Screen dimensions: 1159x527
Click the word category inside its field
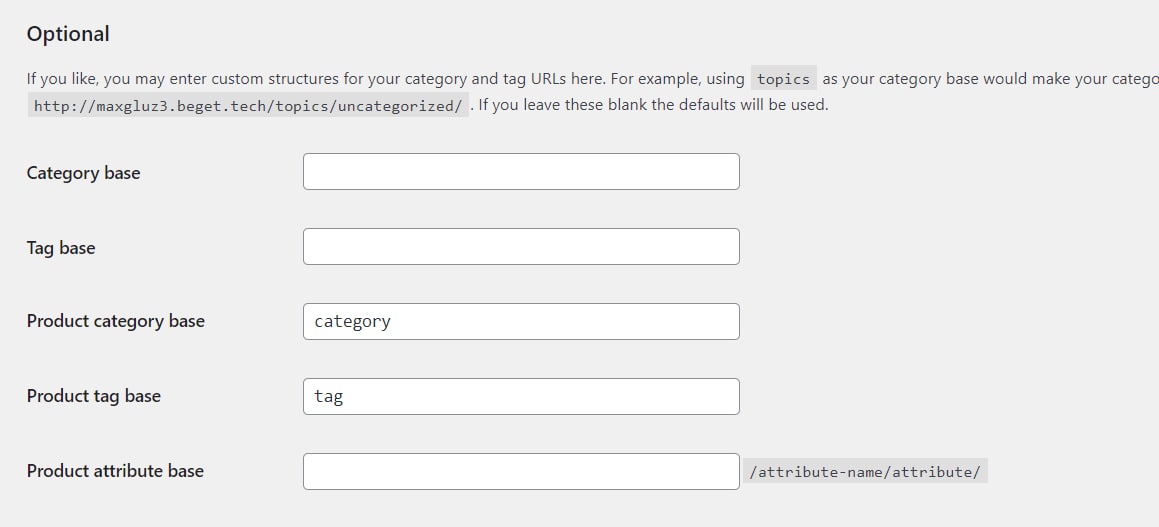352,322
